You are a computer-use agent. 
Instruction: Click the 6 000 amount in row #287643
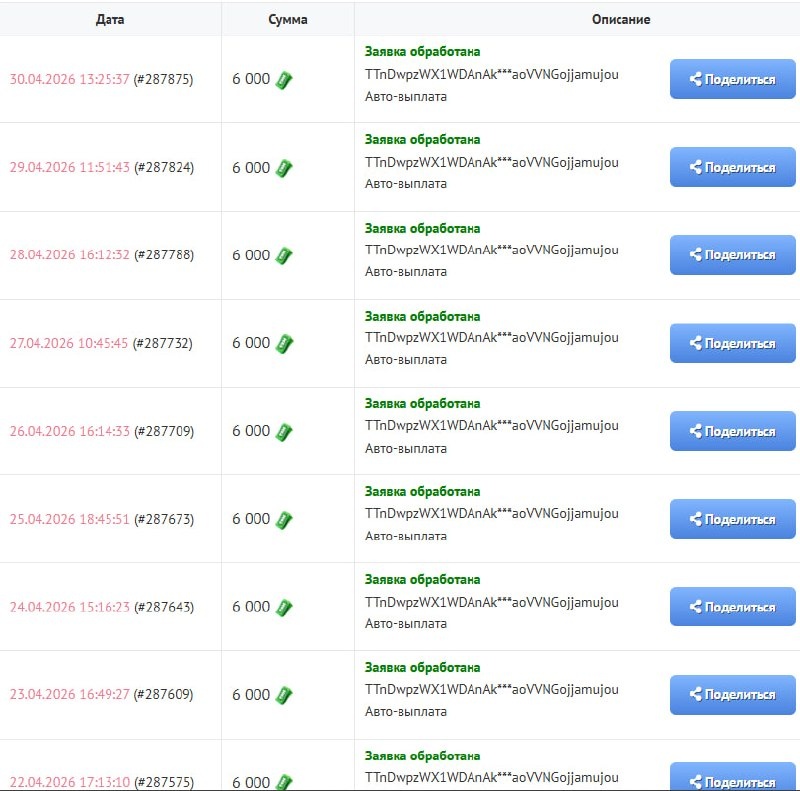[251, 607]
